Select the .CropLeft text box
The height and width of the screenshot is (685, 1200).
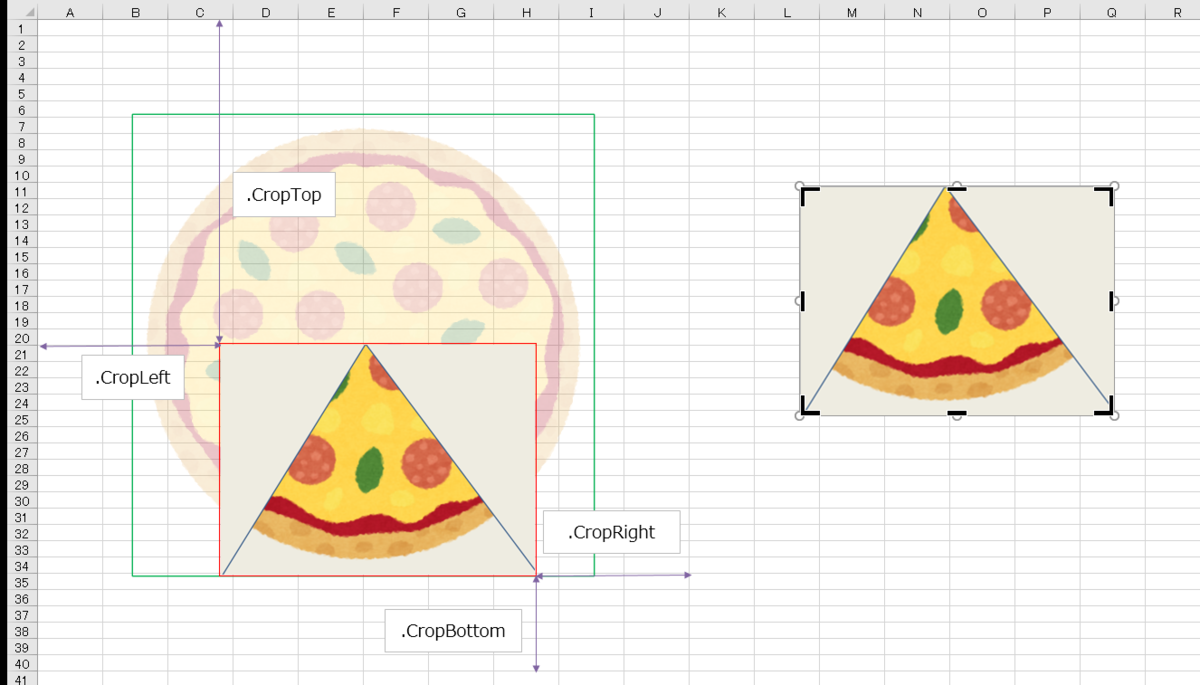[133, 377]
